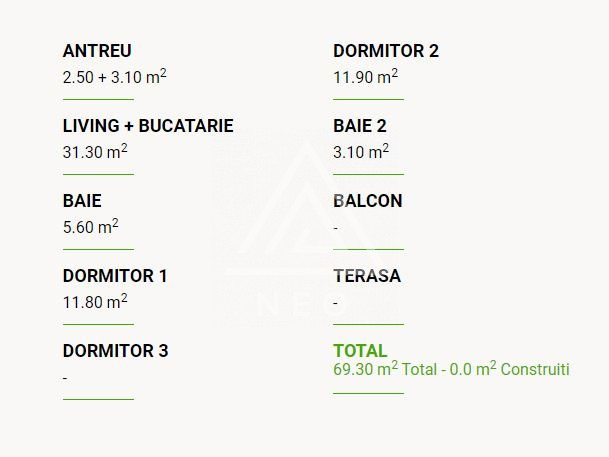Select the 5.60 m² bathroom value

click(91, 226)
